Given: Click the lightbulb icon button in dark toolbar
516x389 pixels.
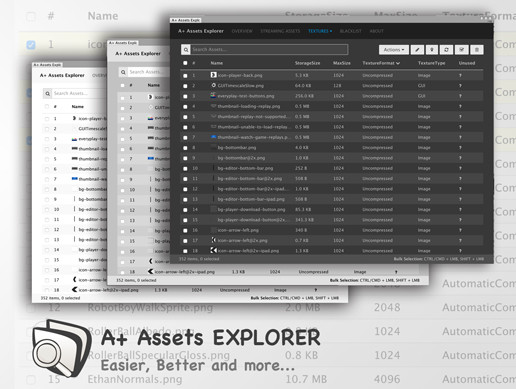Looking at the screenshot, I should [432, 50].
